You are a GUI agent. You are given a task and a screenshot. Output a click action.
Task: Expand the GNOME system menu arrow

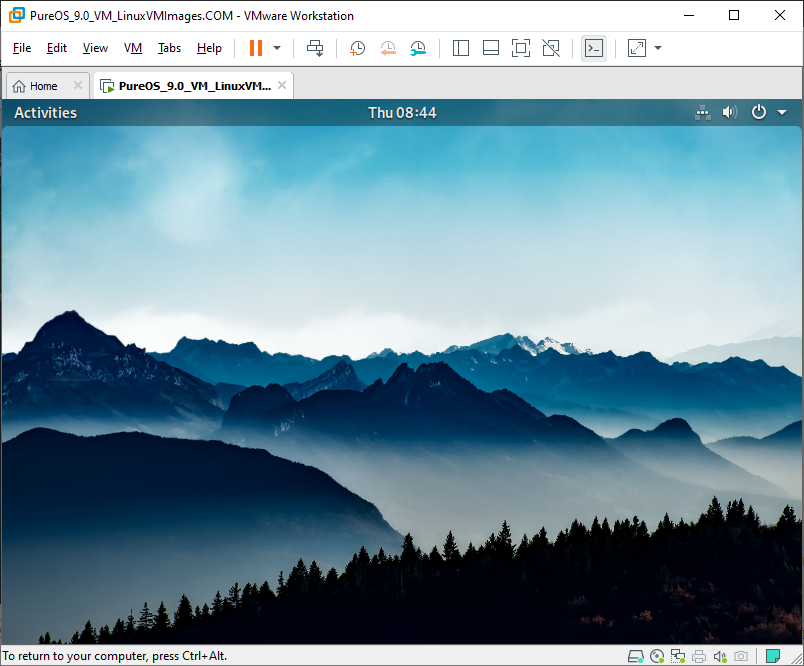(x=782, y=113)
